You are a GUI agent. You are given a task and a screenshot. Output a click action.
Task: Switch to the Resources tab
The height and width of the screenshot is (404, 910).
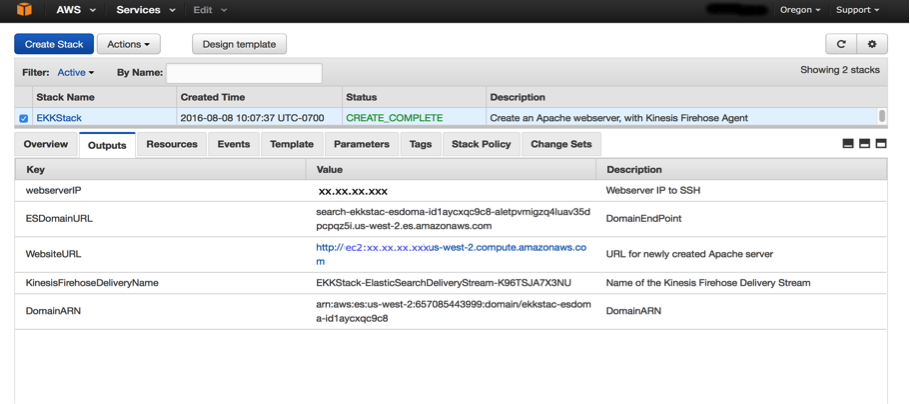point(172,144)
